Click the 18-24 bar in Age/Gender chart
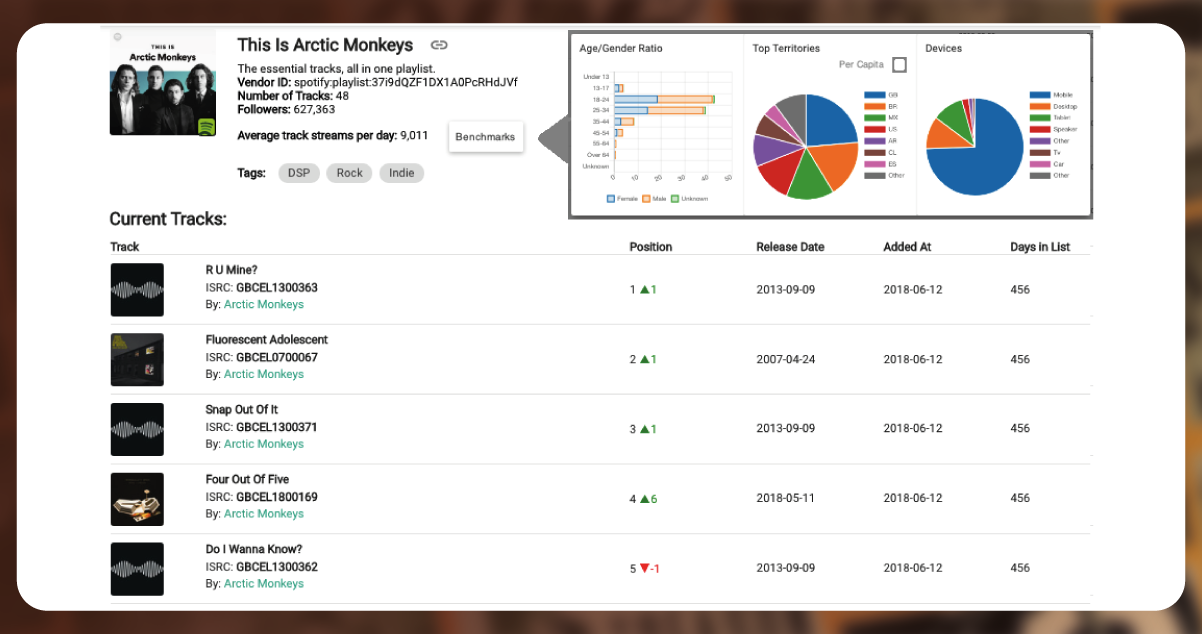The image size is (1202, 634). (x=664, y=99)
